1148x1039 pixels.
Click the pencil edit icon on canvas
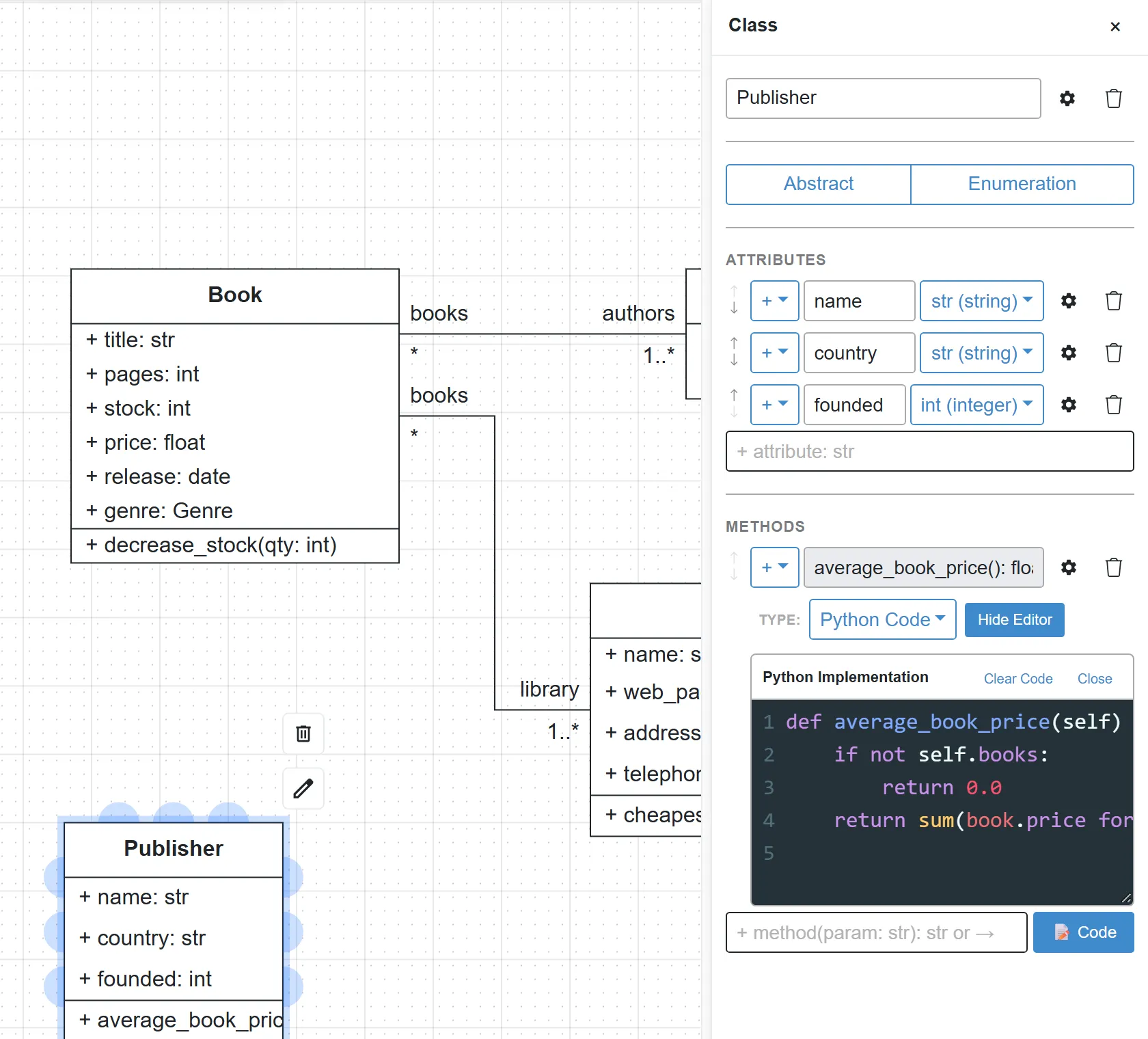point(303,788)
